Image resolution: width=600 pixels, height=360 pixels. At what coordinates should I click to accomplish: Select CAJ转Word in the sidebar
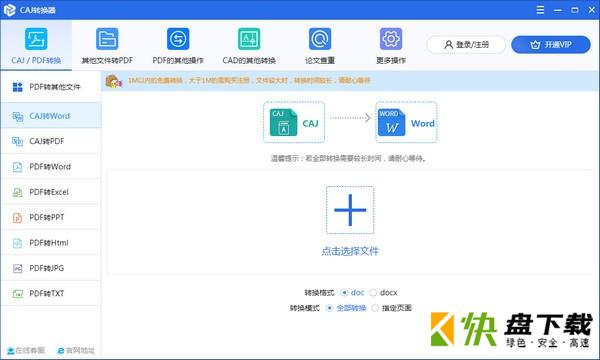click(51, 116)
